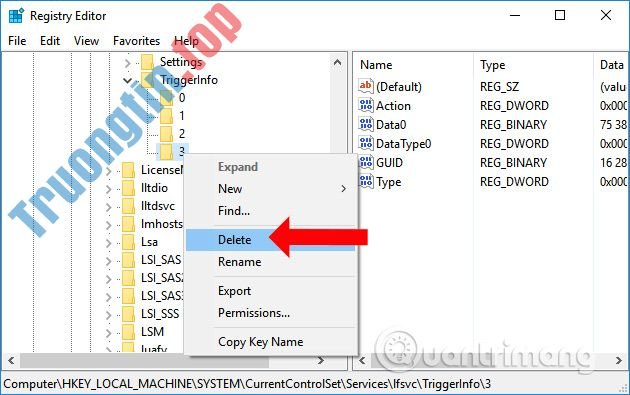The width and height of the screenshot is (630, 395).
Task: Click the Registry Editor app icon
Action: pos(16,16)
